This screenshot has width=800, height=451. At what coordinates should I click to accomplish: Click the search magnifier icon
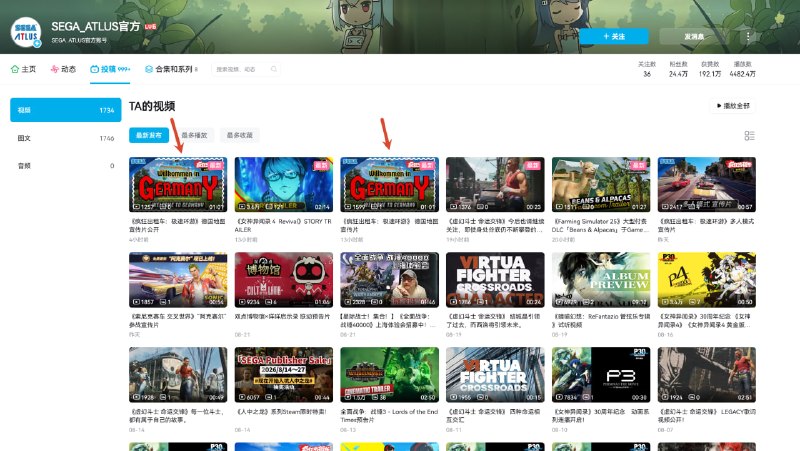pyautogui.click(x=274, y=69)
